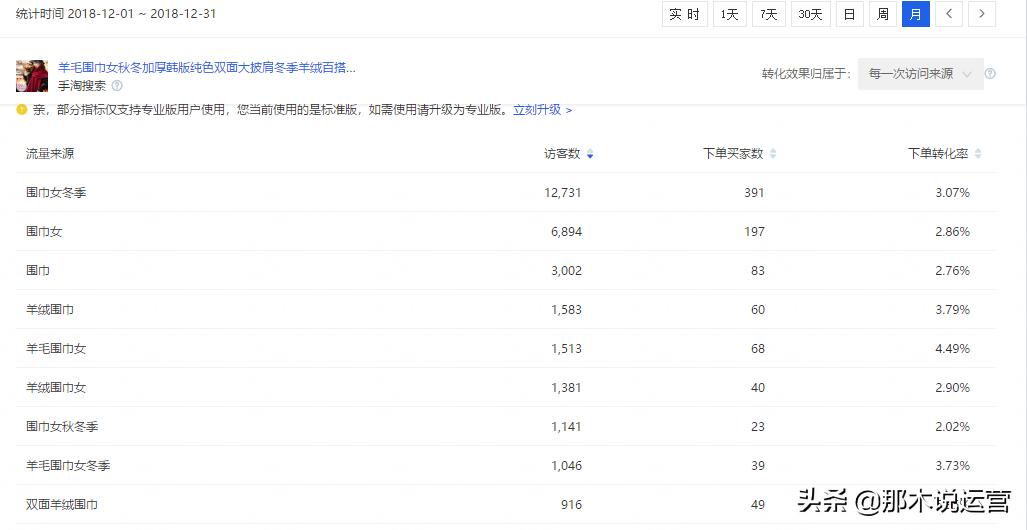Select keyword row 双面羊绒围巾
Screen dimensions: 1027x530
coord(506,504)
